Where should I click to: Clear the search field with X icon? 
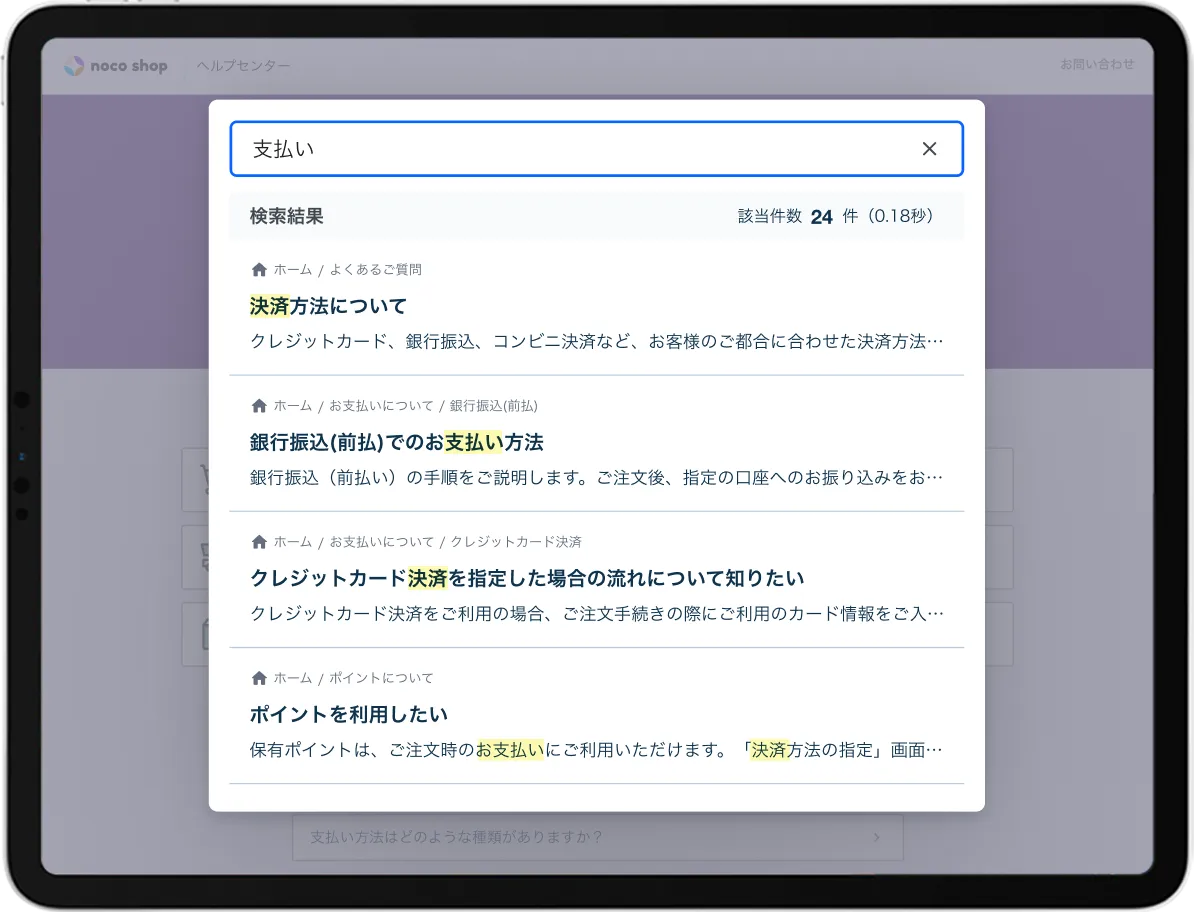[x=929, y=149]
